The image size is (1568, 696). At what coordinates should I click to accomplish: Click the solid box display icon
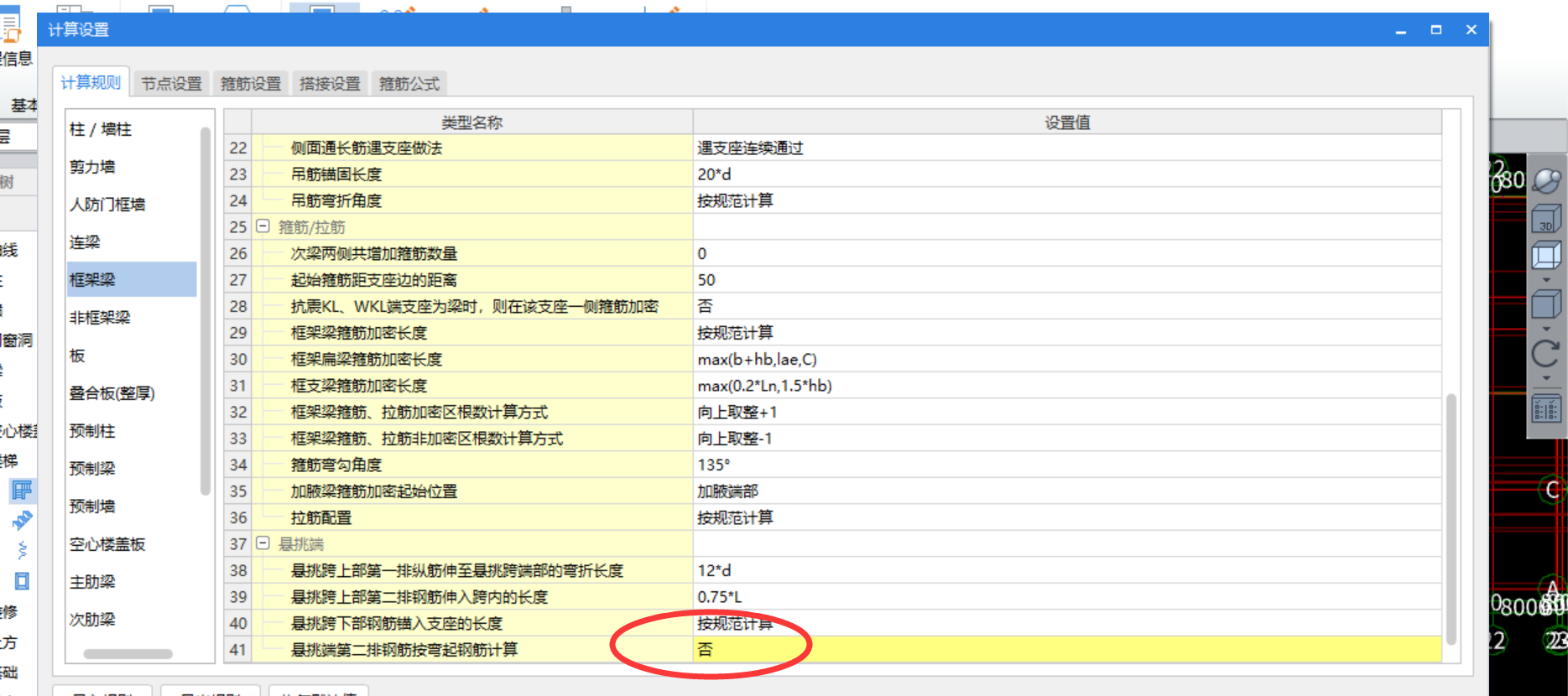tap(1546, 304)
